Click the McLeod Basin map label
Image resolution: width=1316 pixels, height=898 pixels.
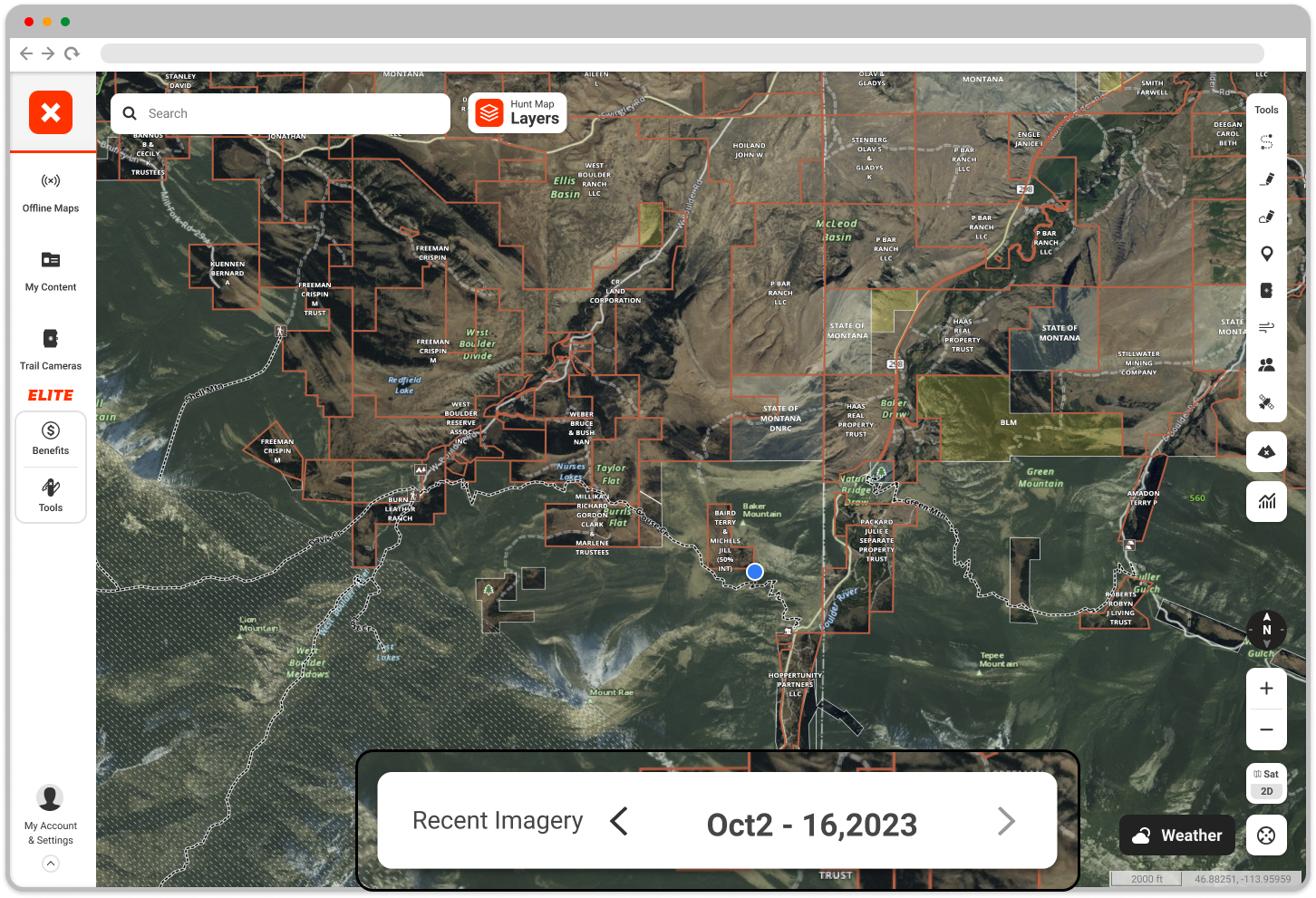point(837,230)
